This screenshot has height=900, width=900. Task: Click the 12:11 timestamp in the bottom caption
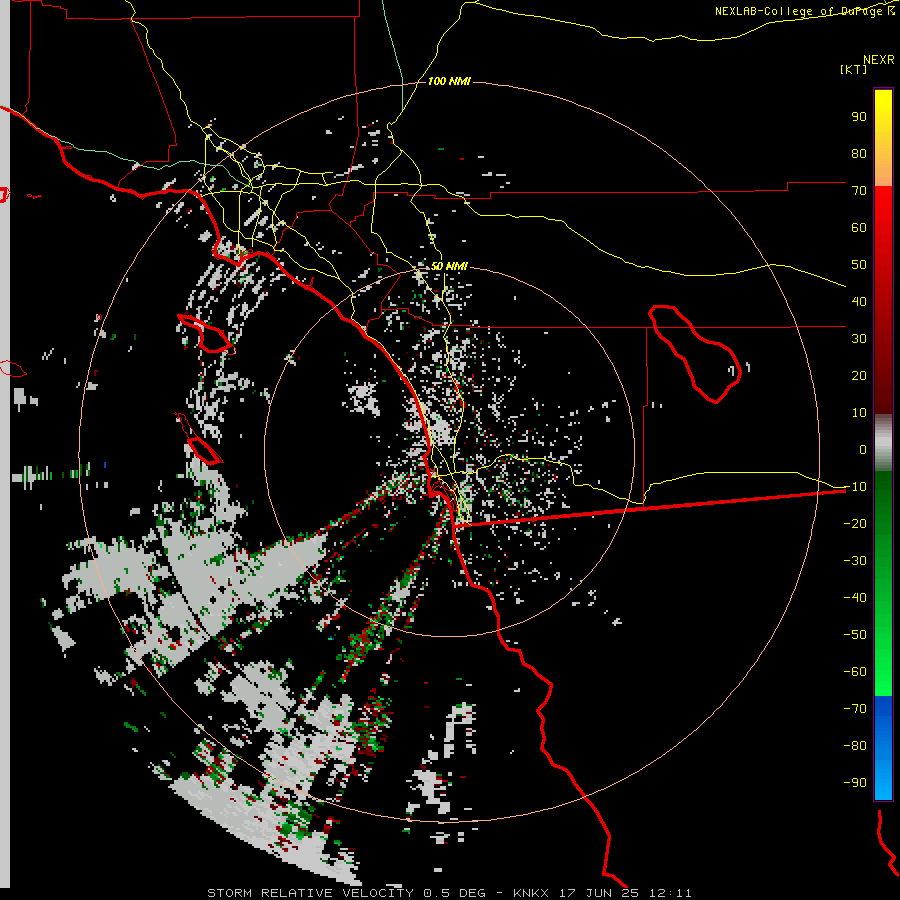click(x=670, y=893)
